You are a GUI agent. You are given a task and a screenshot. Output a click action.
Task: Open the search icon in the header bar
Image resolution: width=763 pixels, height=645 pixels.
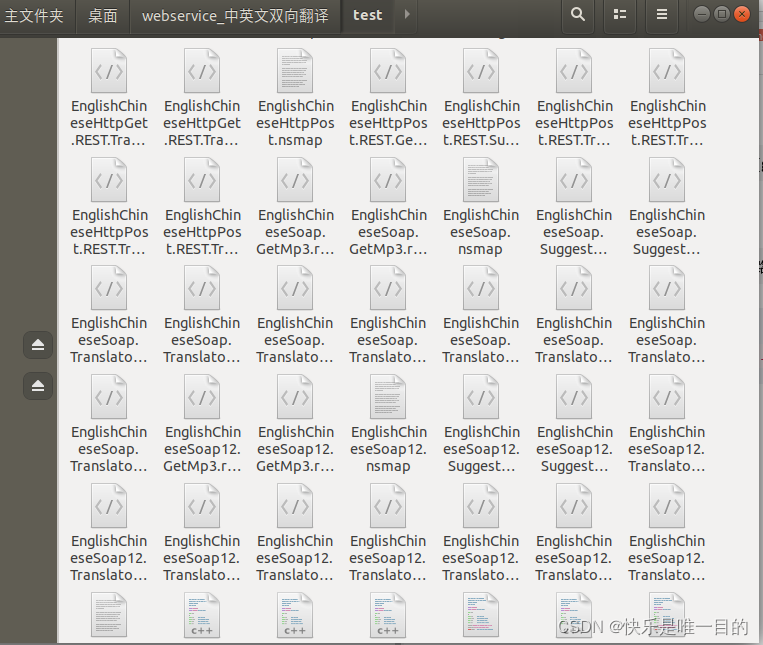tap(578, 15)
